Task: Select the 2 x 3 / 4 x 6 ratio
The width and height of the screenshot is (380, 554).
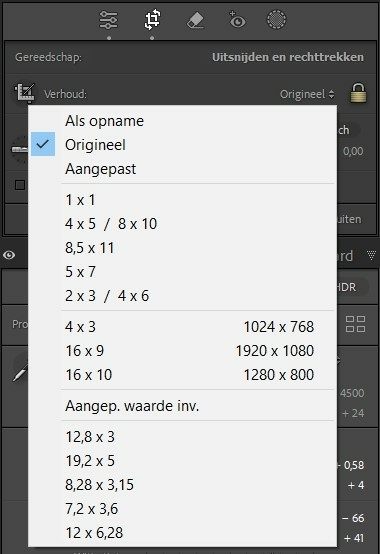Action: pyautogui.click(x=182, y=296)
